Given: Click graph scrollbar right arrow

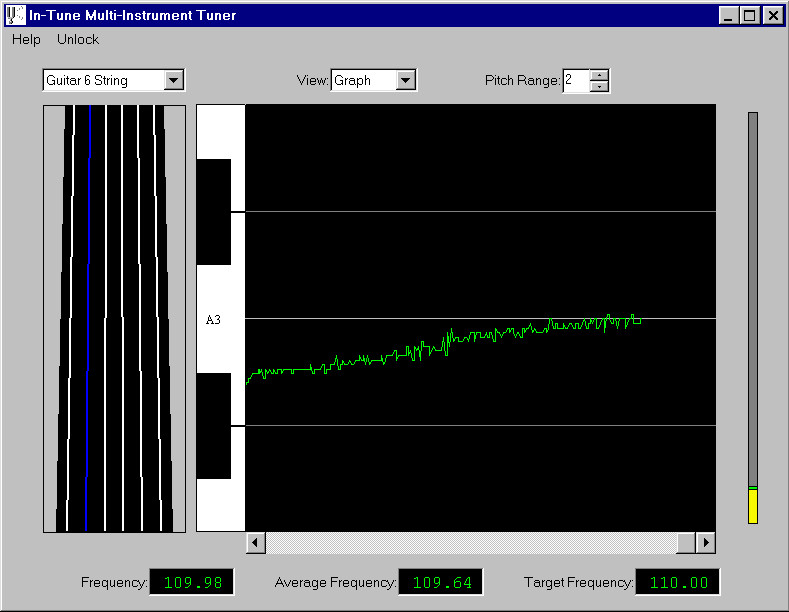Looking at the screenshot, I should (705, 543).
